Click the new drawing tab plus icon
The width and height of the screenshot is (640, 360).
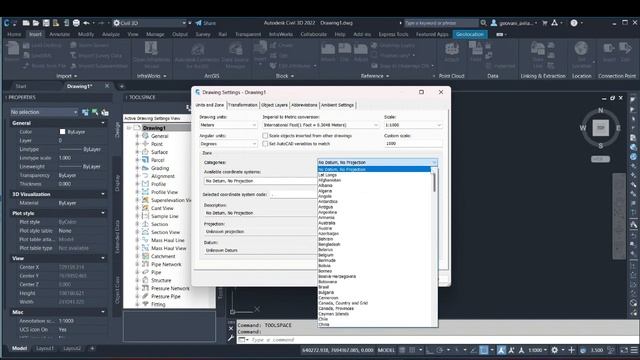[x=122, y=86]
